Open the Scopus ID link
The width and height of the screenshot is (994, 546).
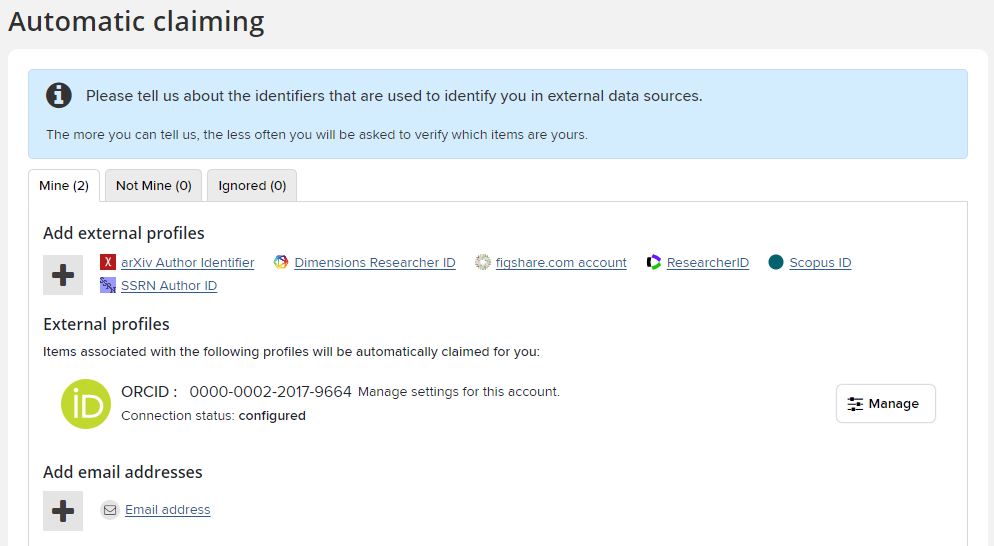(820, 263)
